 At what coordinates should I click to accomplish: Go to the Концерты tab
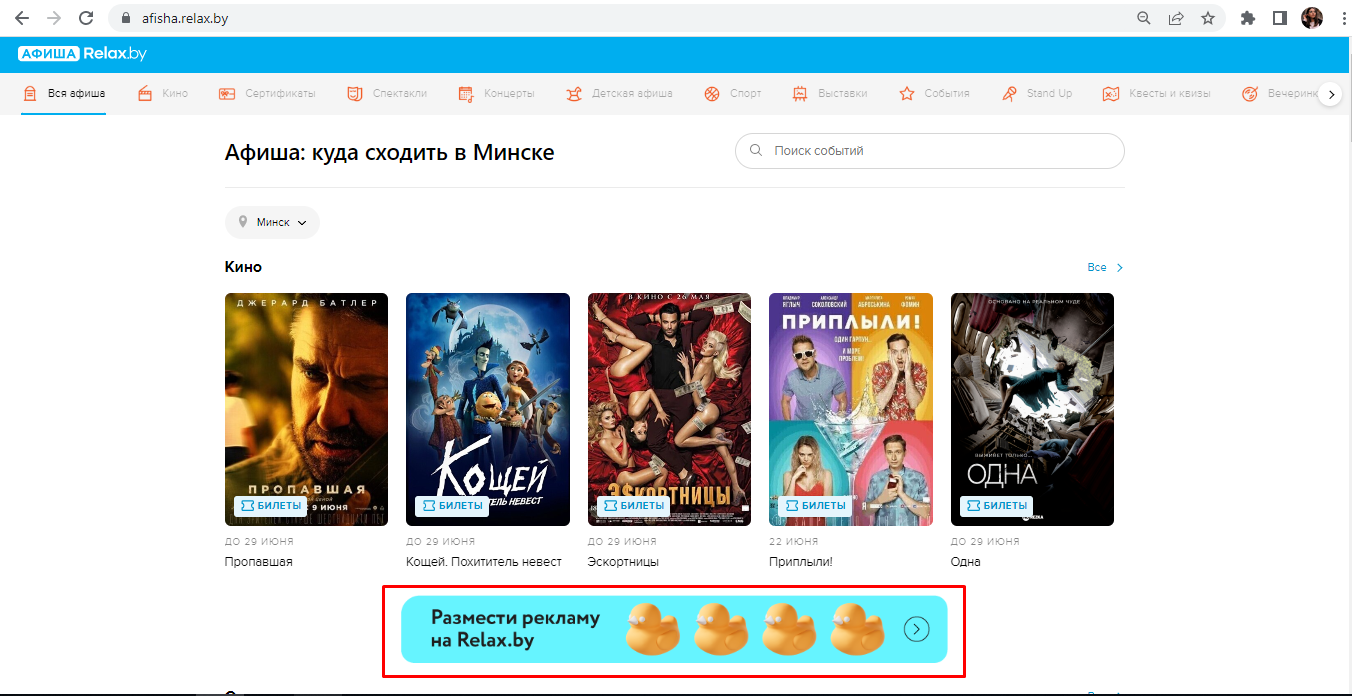click(x=496, y=93)
